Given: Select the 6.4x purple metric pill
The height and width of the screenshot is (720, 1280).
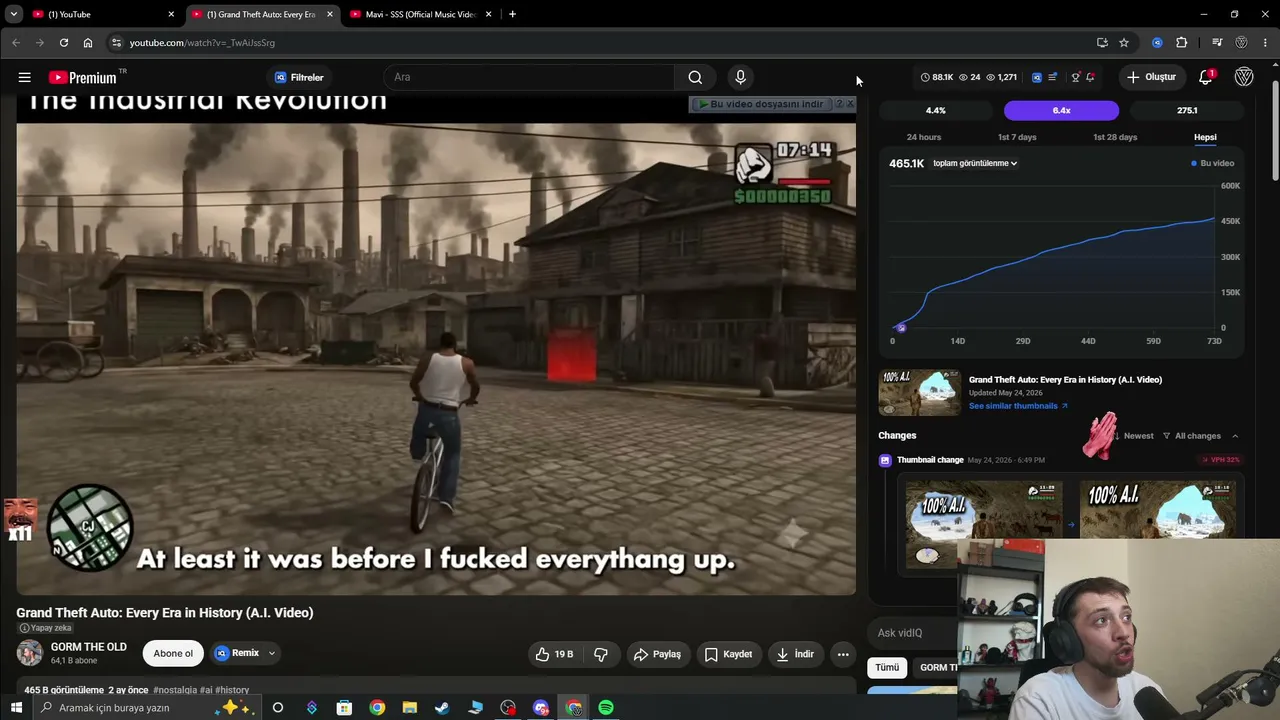Looking at the screenshot, I should click(1061, 111).
